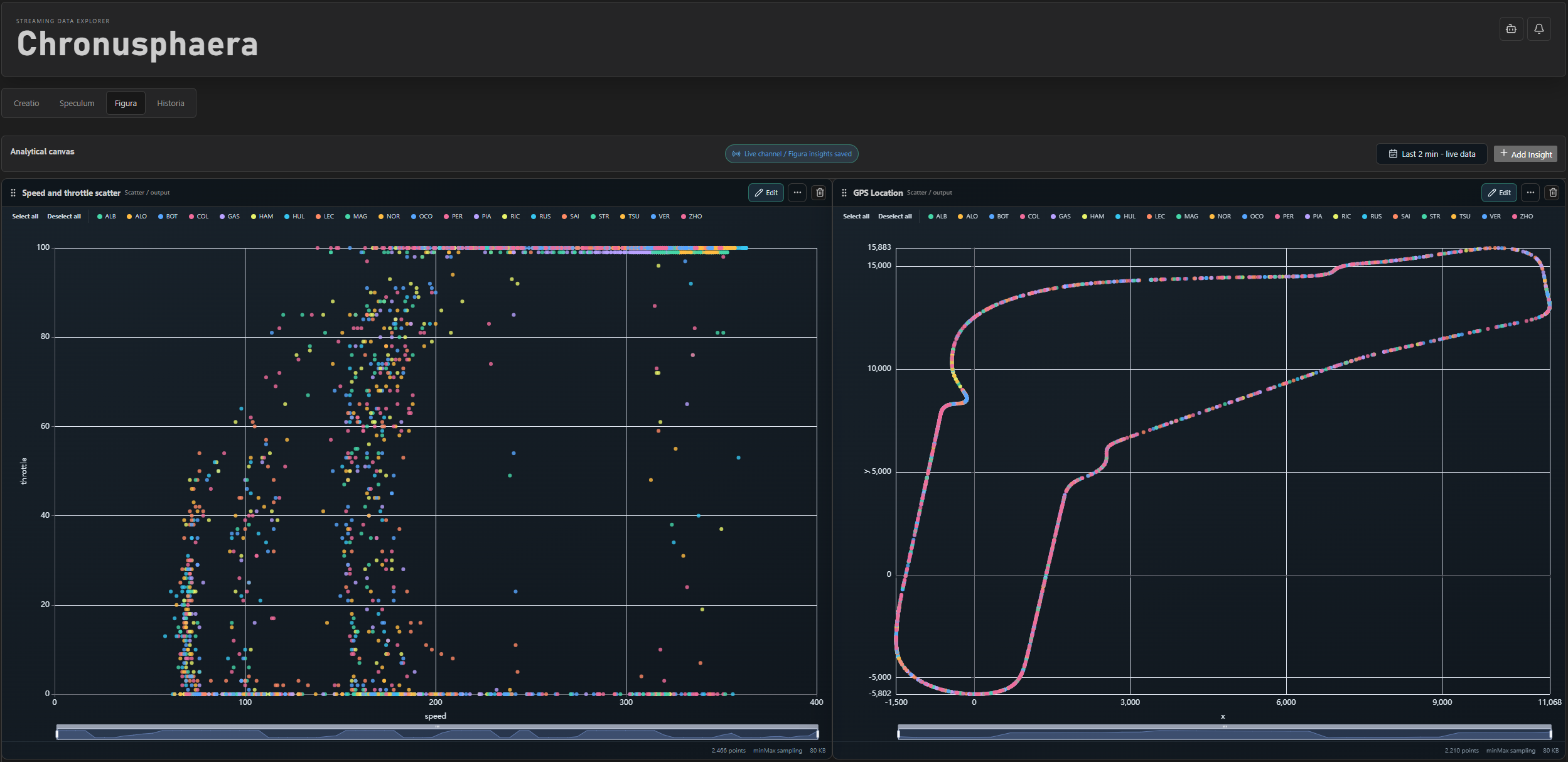Switch to the Historia tab
The height and width of the screenshot is (762, 1568).
click(x=171, y=103)
